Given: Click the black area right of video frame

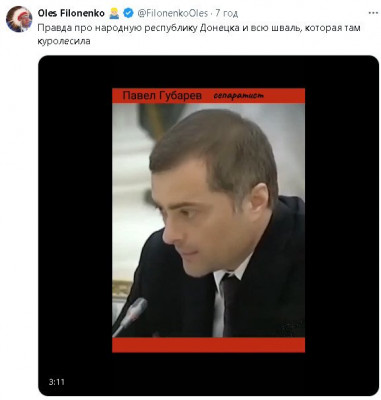Looking at the screenshot, I should coord(342,220).
